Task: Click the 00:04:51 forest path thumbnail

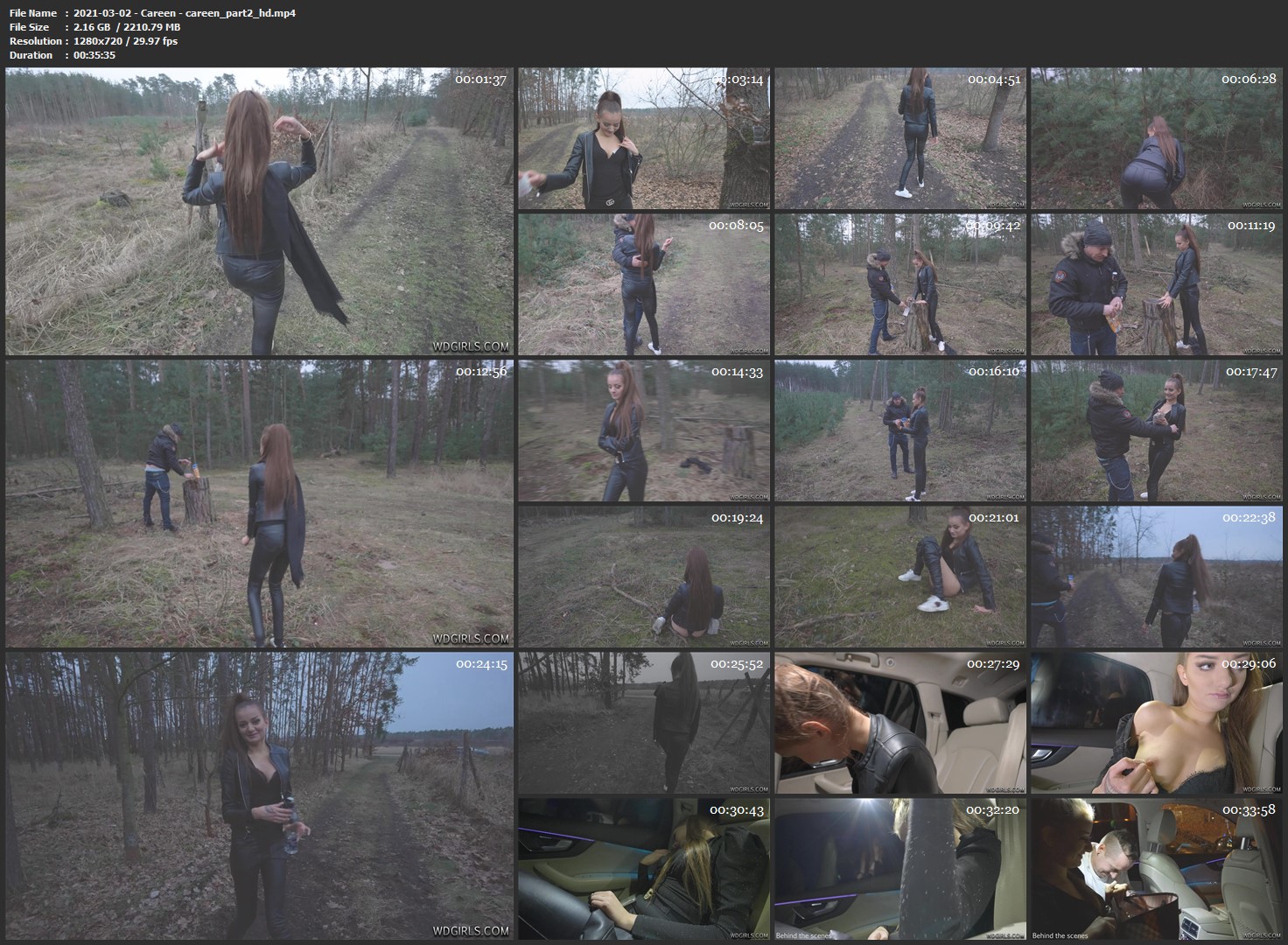Action: click(900, 138)
